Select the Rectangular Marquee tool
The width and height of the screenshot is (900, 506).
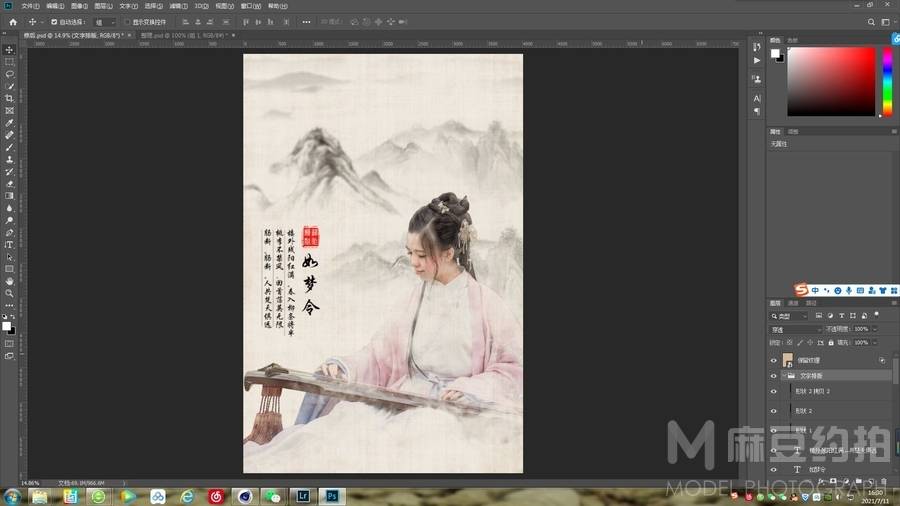pyautogui.click(x=9, y=61)
